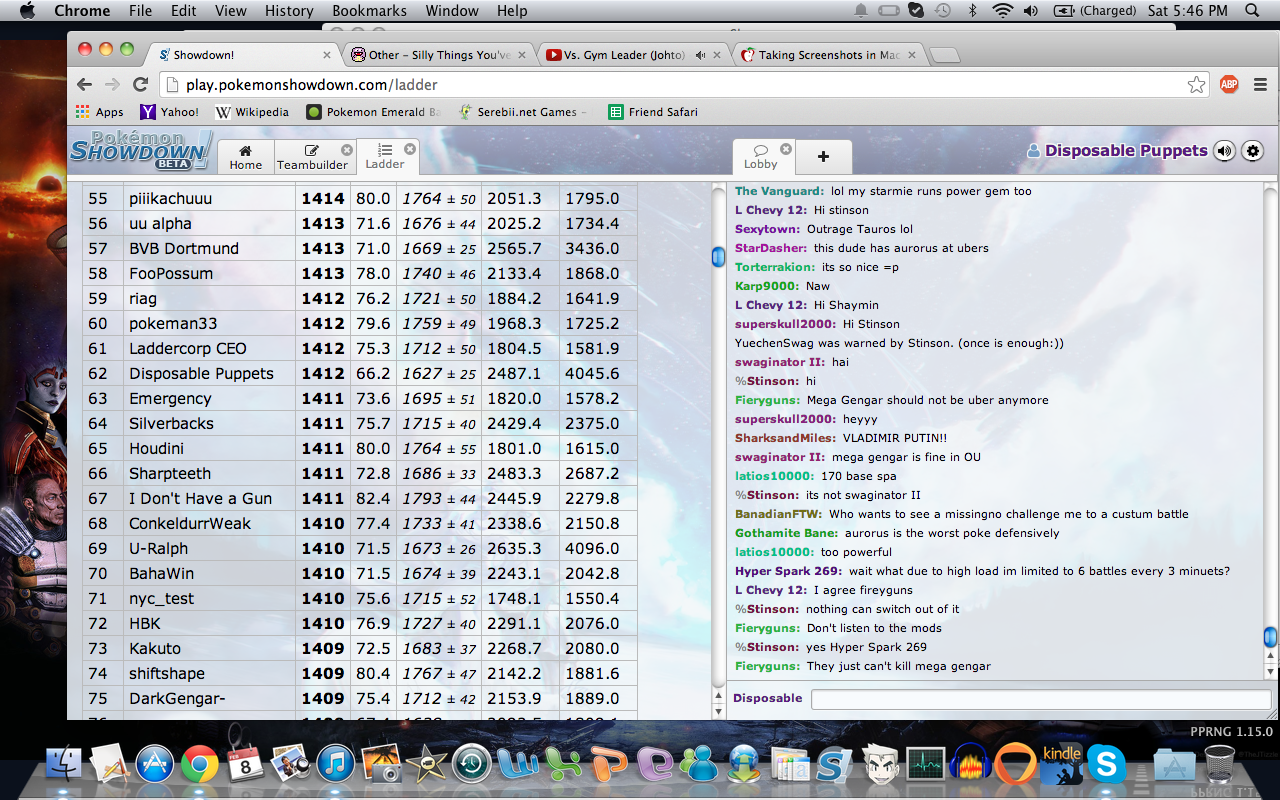Close the Lobby chat tab
The image size is (1280, 800).
[x=786, y=149]
